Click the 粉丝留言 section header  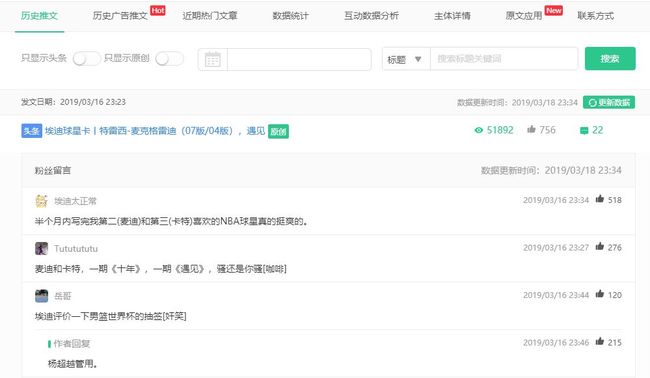tap(53, 170)
